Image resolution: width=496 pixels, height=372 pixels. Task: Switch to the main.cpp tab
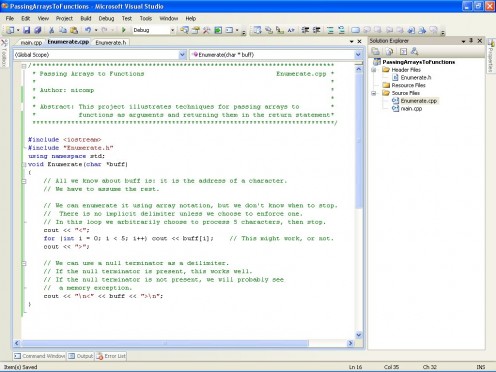[31, 42]
